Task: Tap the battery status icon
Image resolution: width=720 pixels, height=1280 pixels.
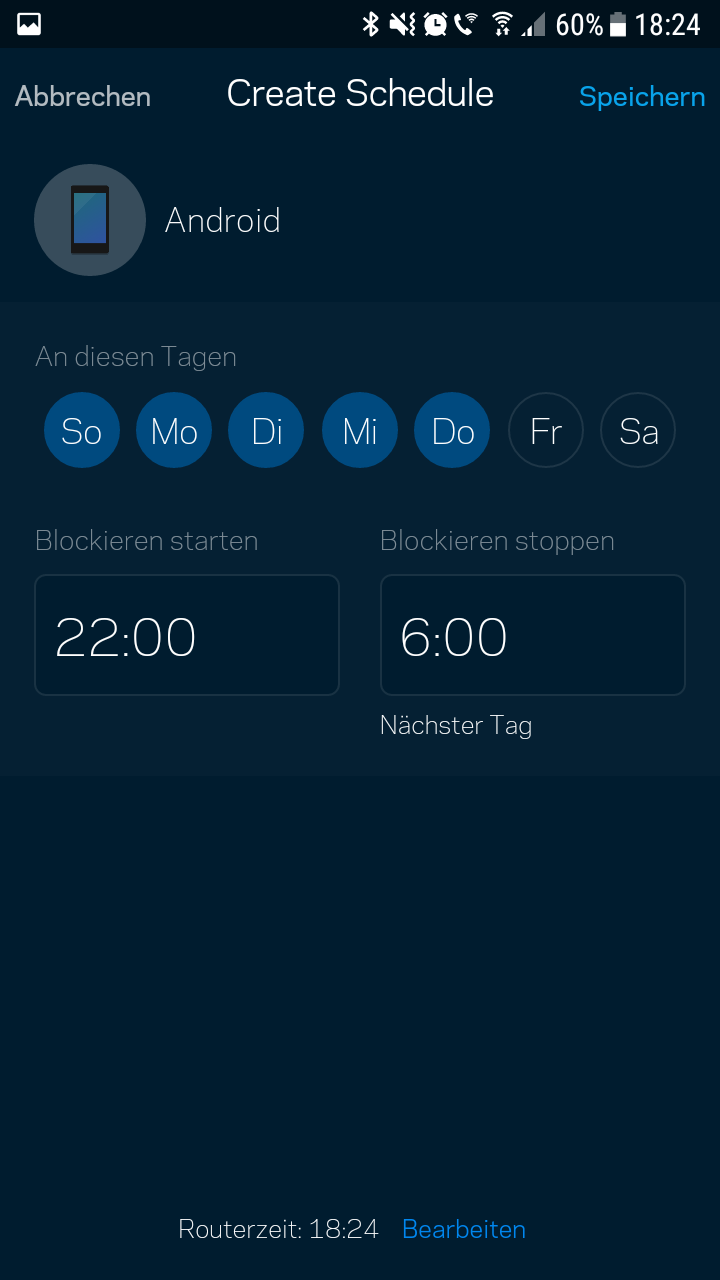Action: coord(618,24)
